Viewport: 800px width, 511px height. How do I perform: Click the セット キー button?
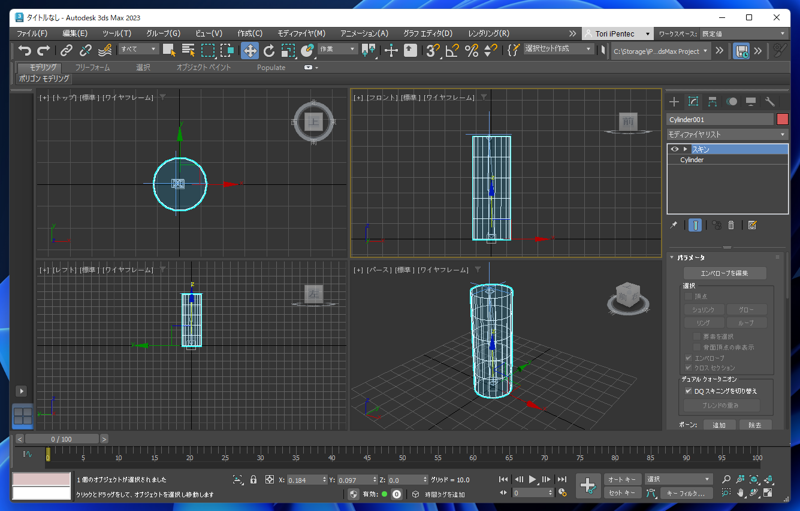(x=621, y=493)
